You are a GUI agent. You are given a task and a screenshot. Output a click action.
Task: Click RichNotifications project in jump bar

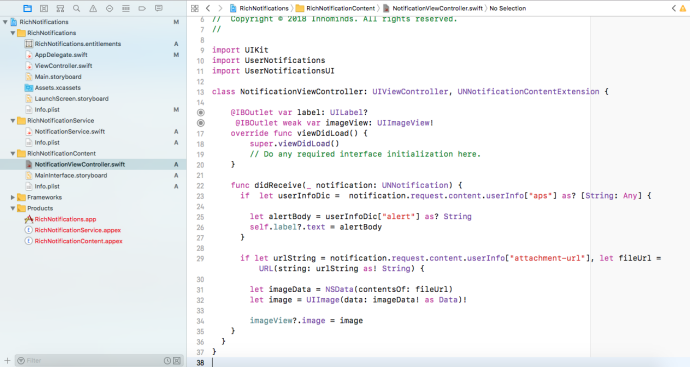(260, 8)
